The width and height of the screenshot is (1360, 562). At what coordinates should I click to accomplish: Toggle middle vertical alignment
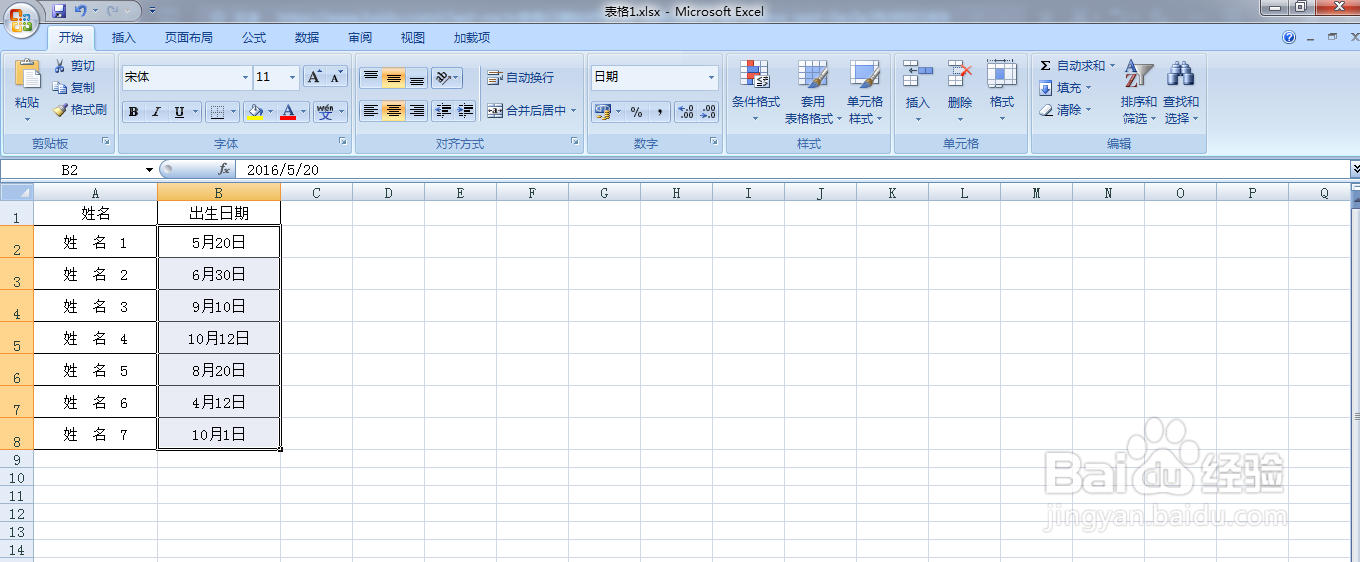(x=394, y=77)
